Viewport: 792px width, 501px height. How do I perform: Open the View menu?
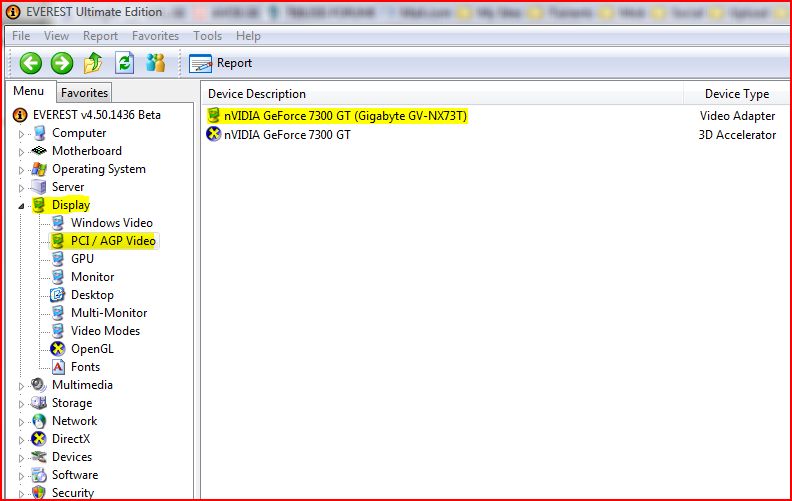click(56, 36)
